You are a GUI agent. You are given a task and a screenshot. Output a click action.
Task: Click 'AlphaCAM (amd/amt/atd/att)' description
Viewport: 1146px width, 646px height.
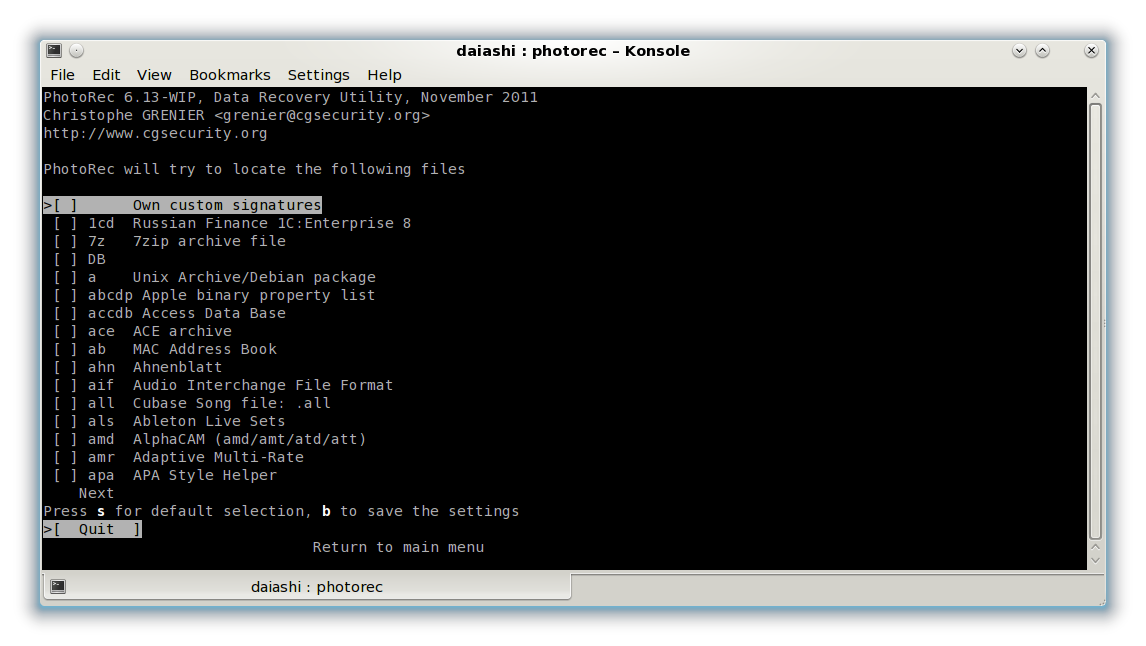pyautogui.click(x=249, y=439)
